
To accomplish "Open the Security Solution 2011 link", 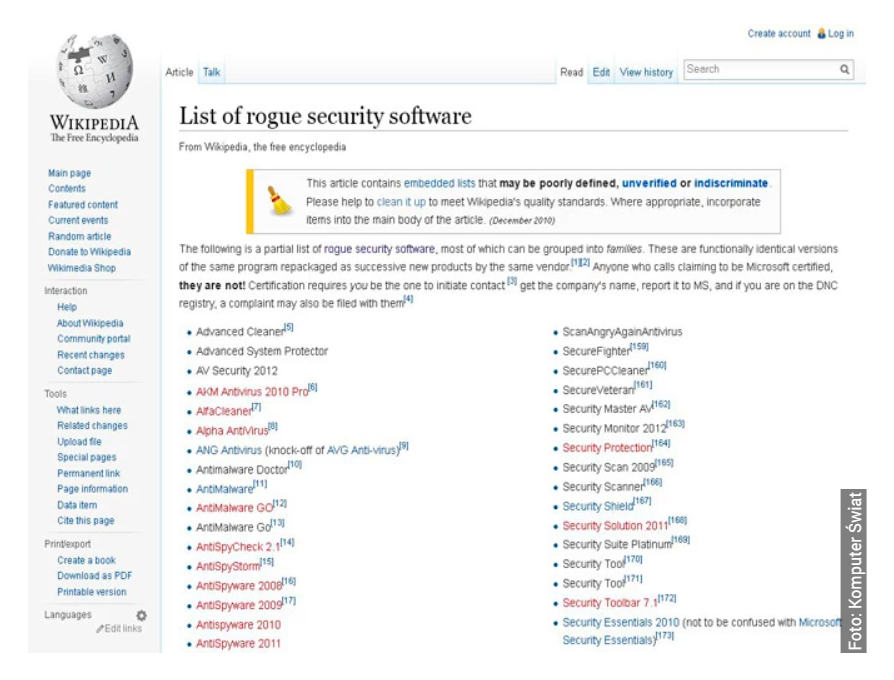I will tap(615, 526).
